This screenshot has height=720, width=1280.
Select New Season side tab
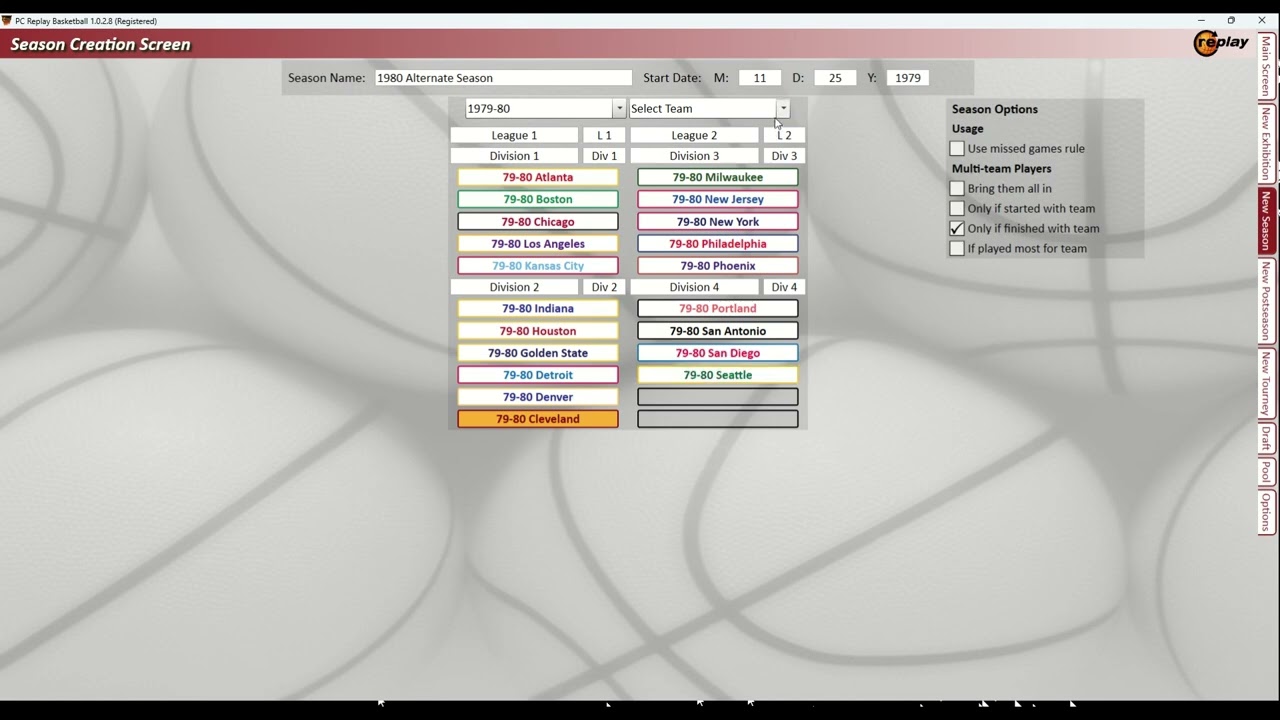(x=1266, y=220)
